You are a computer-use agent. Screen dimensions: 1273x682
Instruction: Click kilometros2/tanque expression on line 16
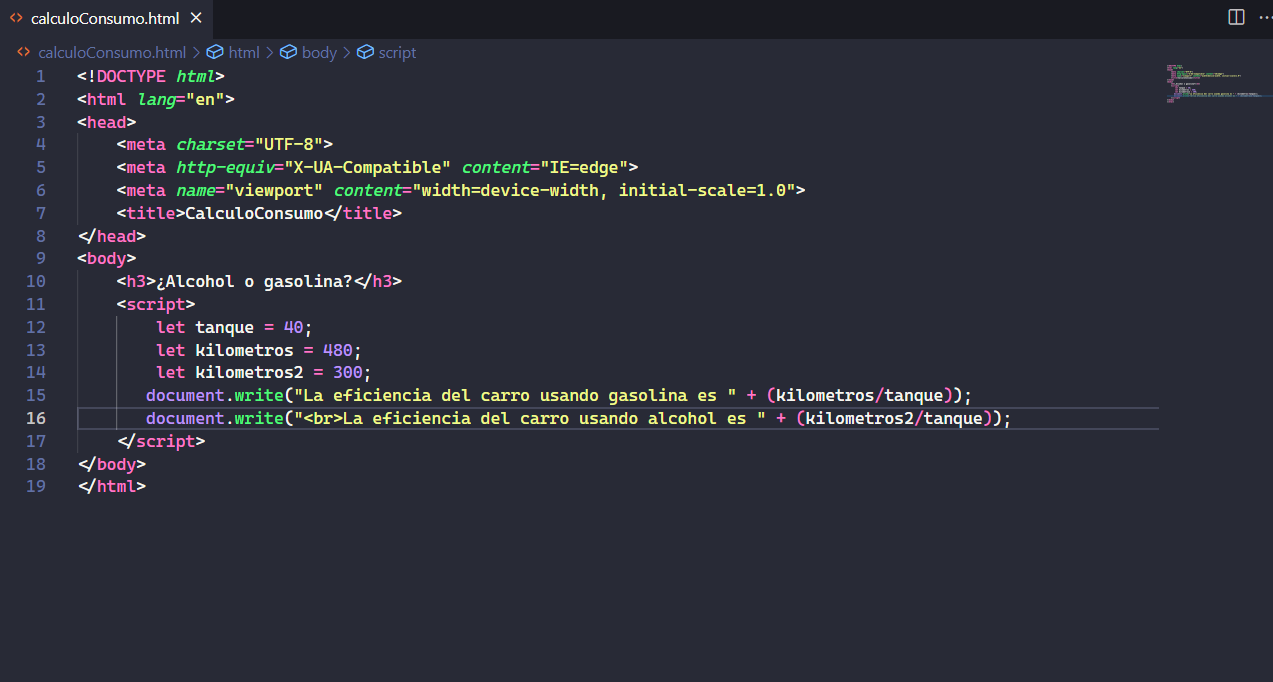point(894,418)
